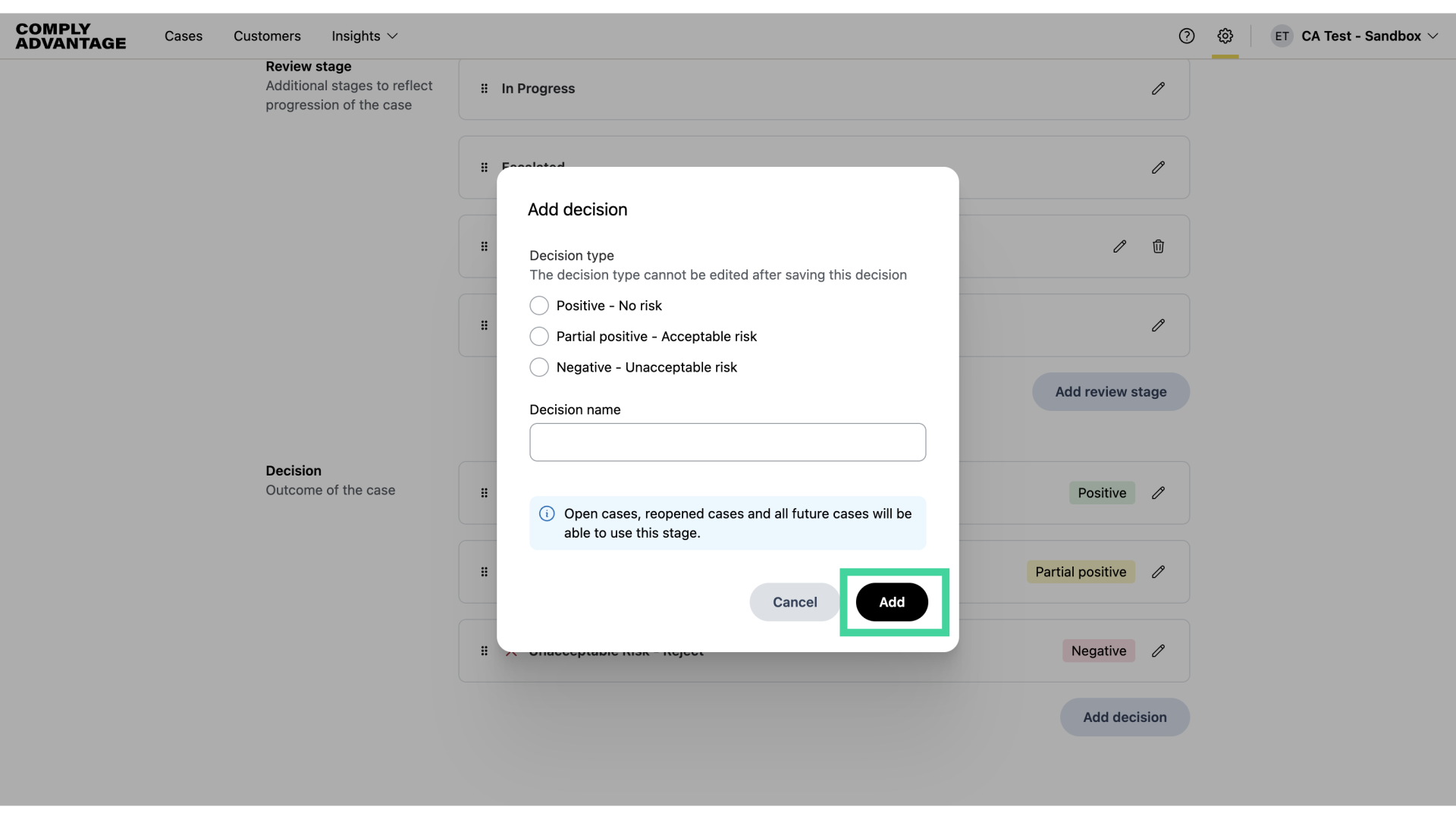This screenshot has height=819, width=1456.
Task: Open ComplyAdvantage settings gear
Action: coord(1225,36)
